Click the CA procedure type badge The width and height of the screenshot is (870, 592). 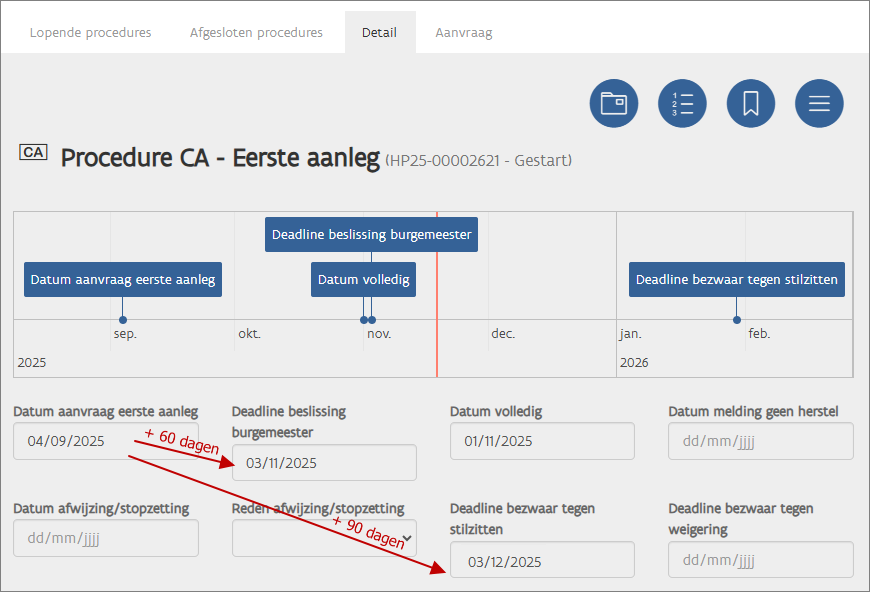coord(33,153)
